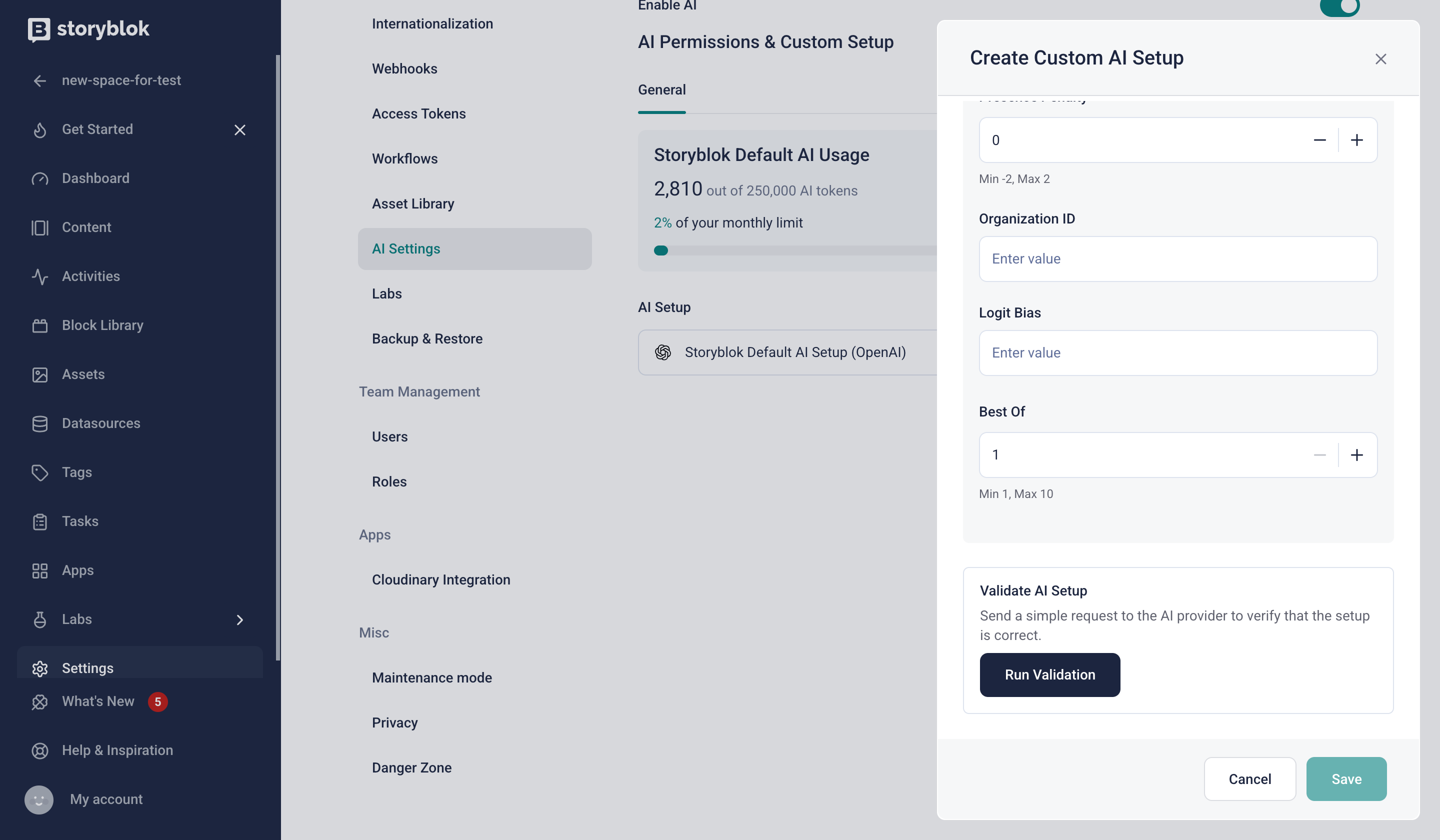Increase the Presence Penalty value
This screenshot has height=840, width=1440.
1356,140
